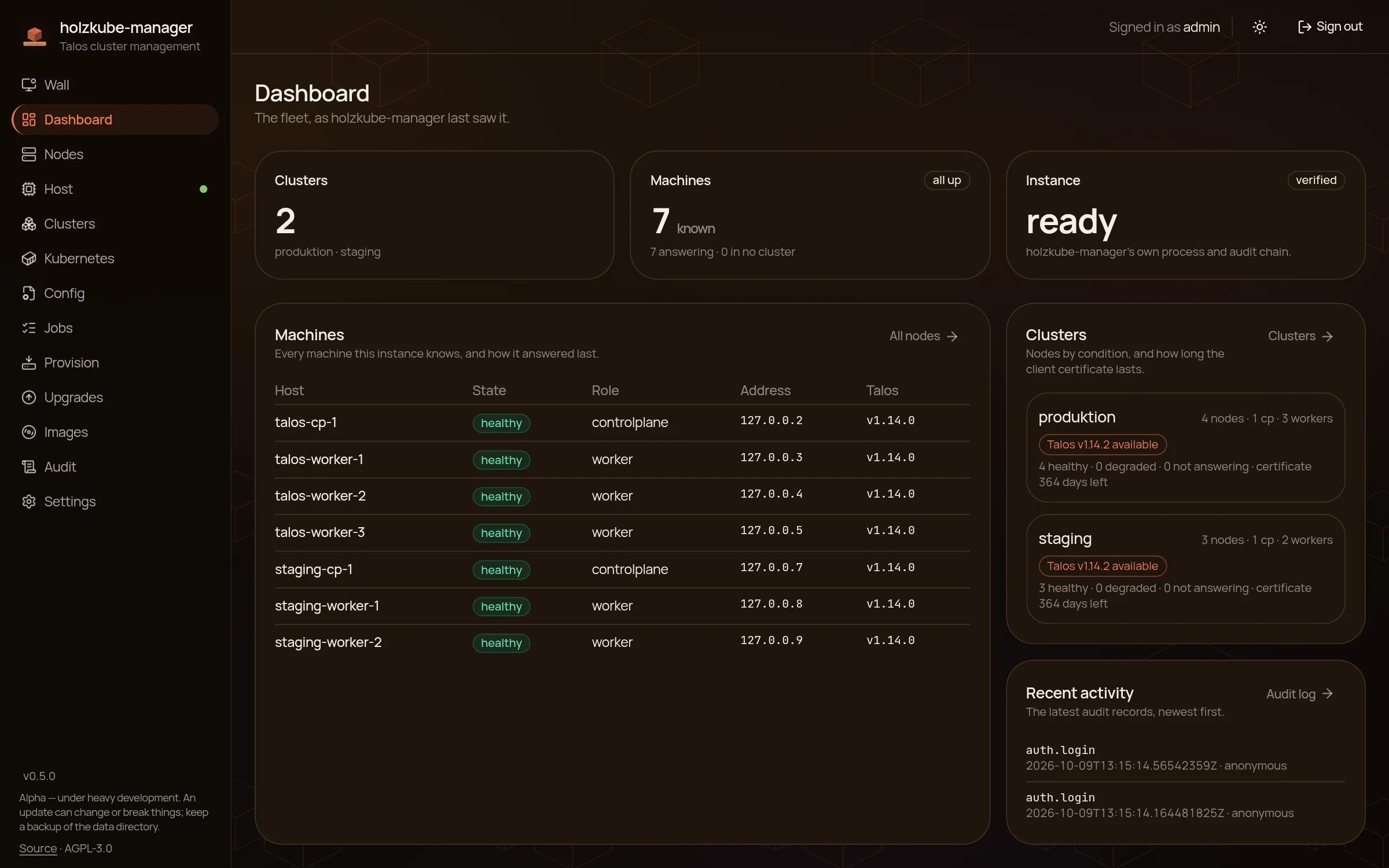1389x868 pixels.
Task: Click v1.14.0 in talos-worker-3 row
Action: tap(890, 531)
